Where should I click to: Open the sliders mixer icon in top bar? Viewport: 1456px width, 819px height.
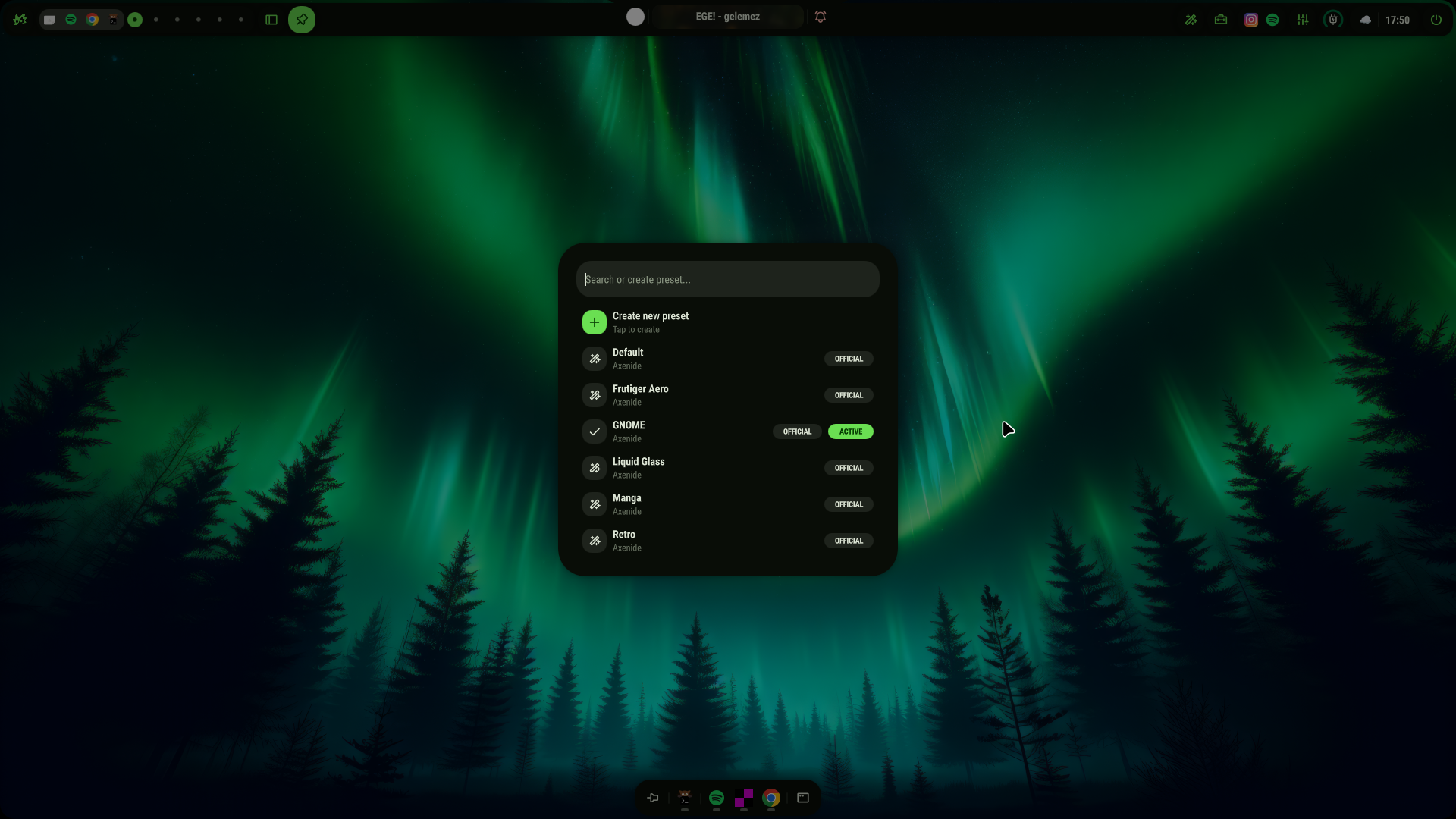[x=1302, y=20]
